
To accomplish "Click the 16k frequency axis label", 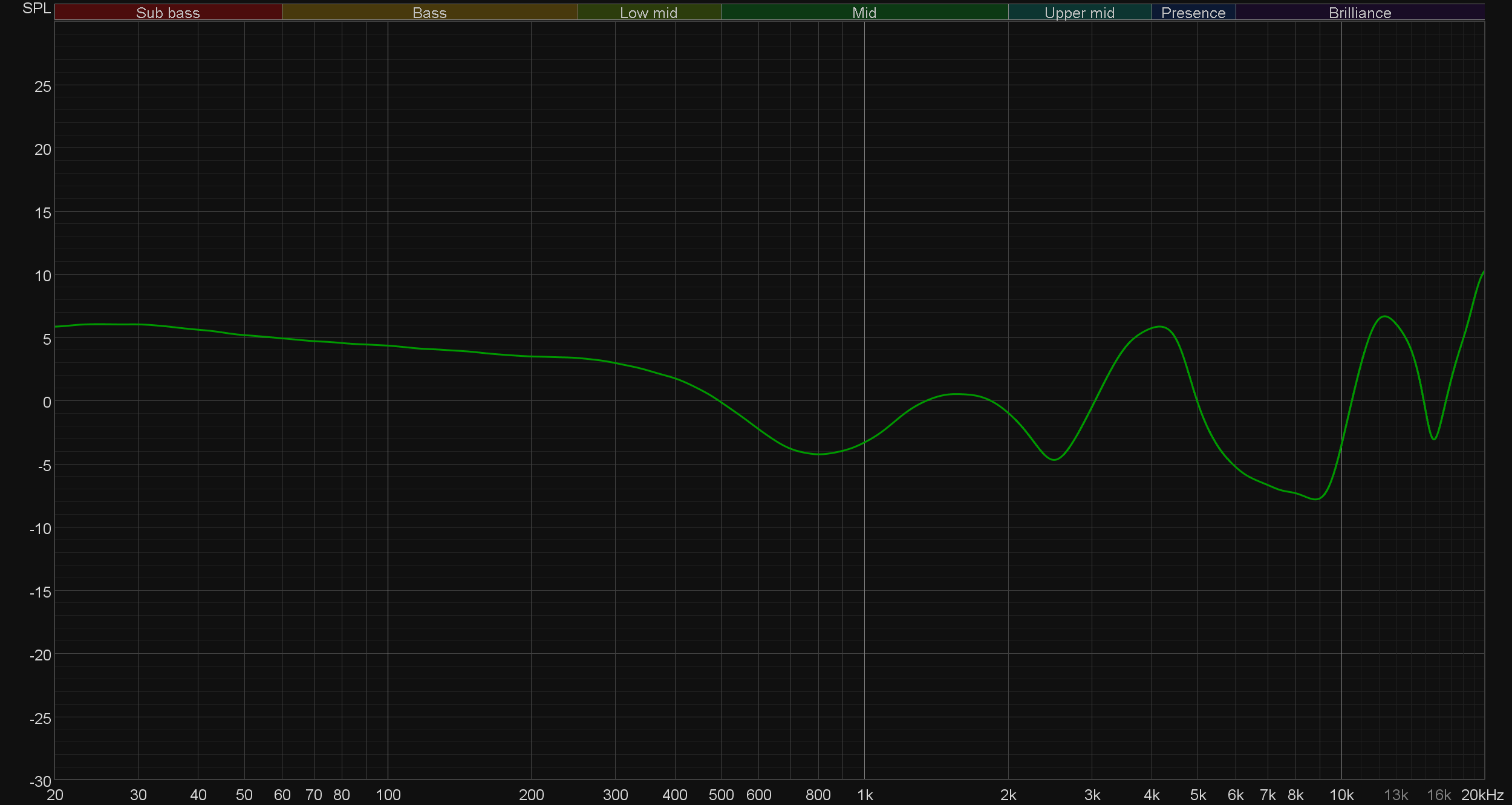I will point(1439,795).
